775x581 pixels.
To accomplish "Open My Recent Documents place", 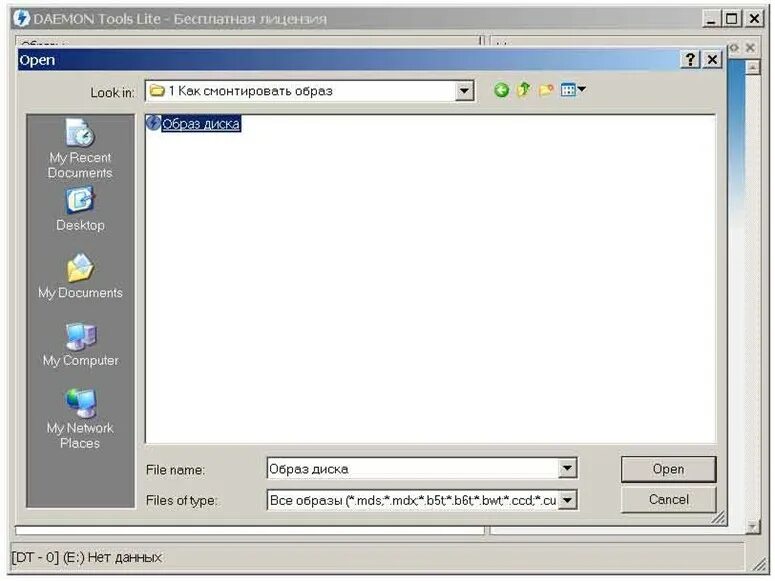I will click(80, 149).
